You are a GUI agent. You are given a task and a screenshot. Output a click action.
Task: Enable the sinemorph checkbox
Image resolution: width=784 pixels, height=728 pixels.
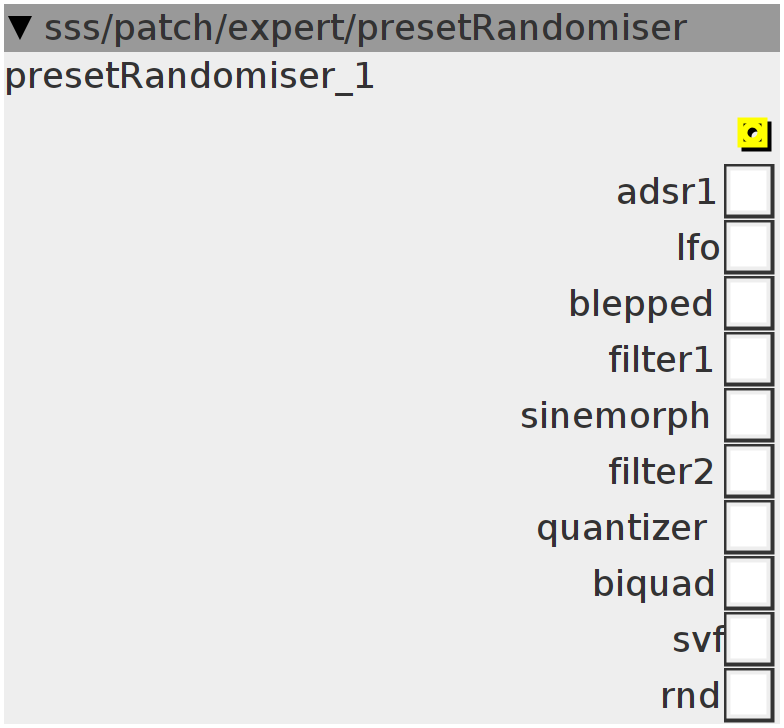748,415
